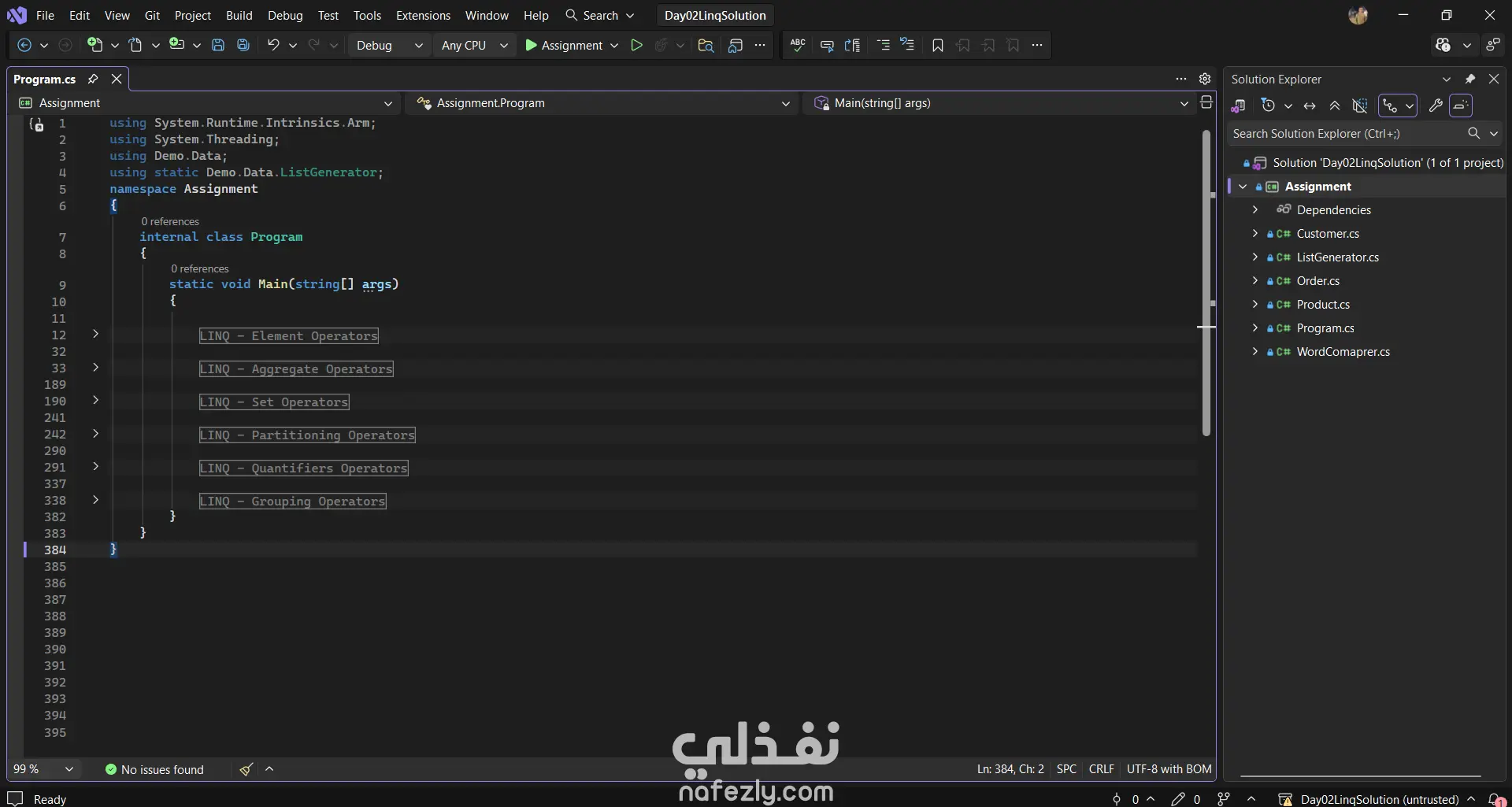
Task: Open Properties wrench icon in Solution Explorer
Action: coord(1436,106)
